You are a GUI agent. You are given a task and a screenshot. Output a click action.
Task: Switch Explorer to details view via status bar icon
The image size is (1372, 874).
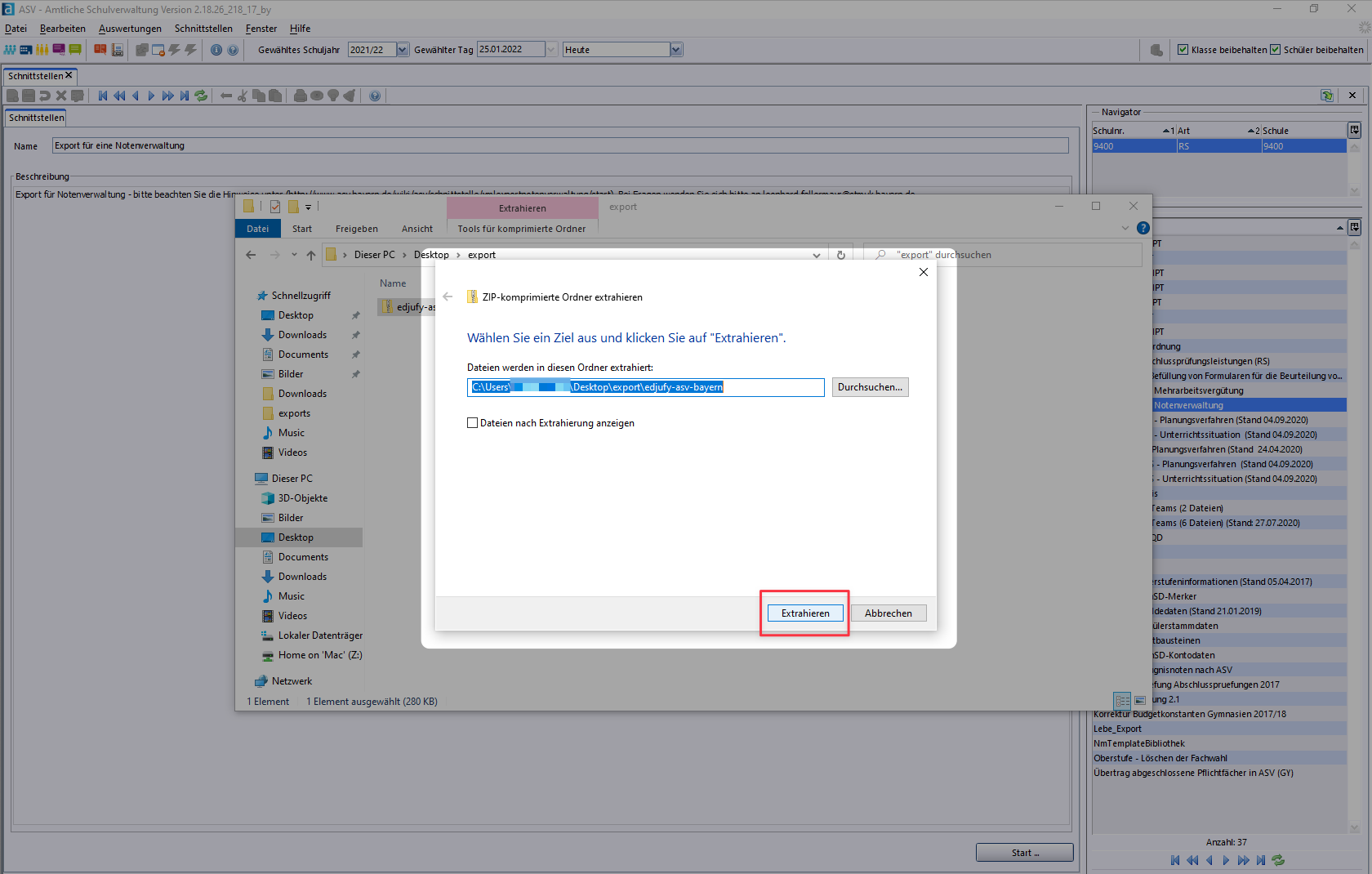[1123, 701]
